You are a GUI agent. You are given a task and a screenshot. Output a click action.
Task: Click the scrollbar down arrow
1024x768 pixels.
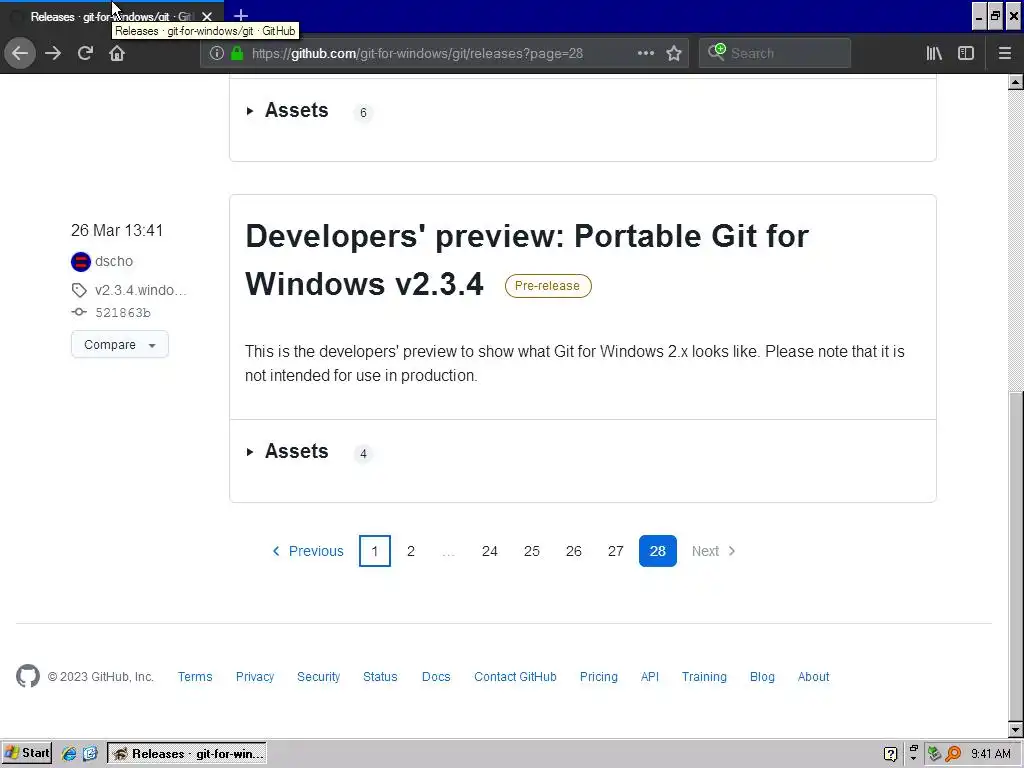point(1016,729)
